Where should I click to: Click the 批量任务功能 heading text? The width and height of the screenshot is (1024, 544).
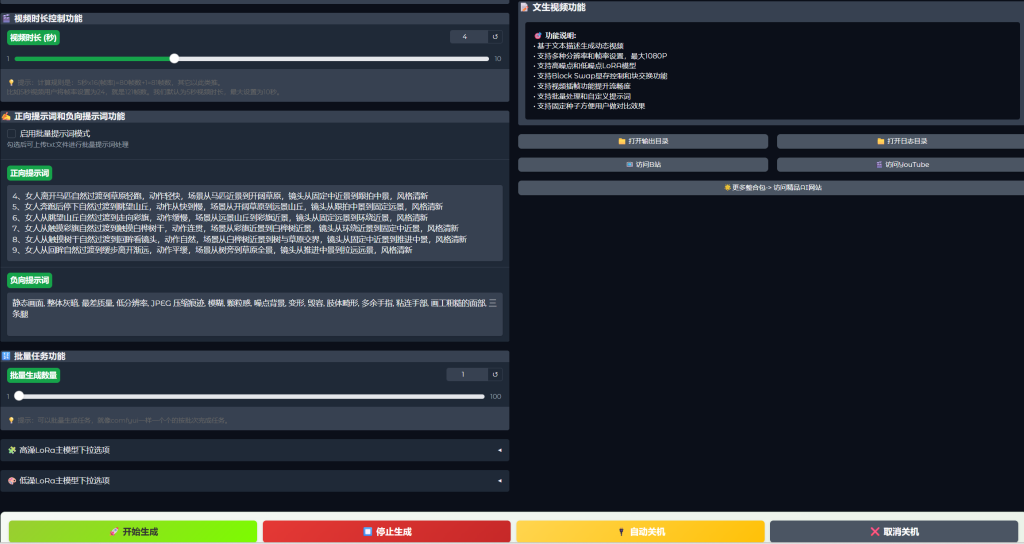(x=40, y=356)
